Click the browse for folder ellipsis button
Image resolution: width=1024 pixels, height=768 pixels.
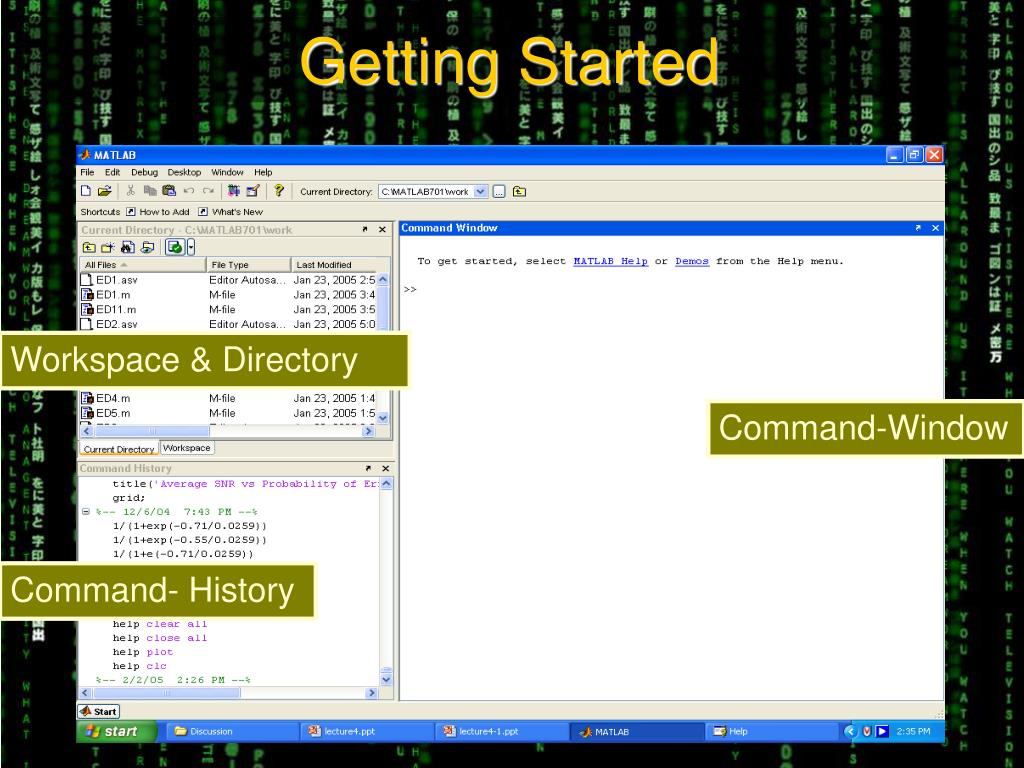499,191
